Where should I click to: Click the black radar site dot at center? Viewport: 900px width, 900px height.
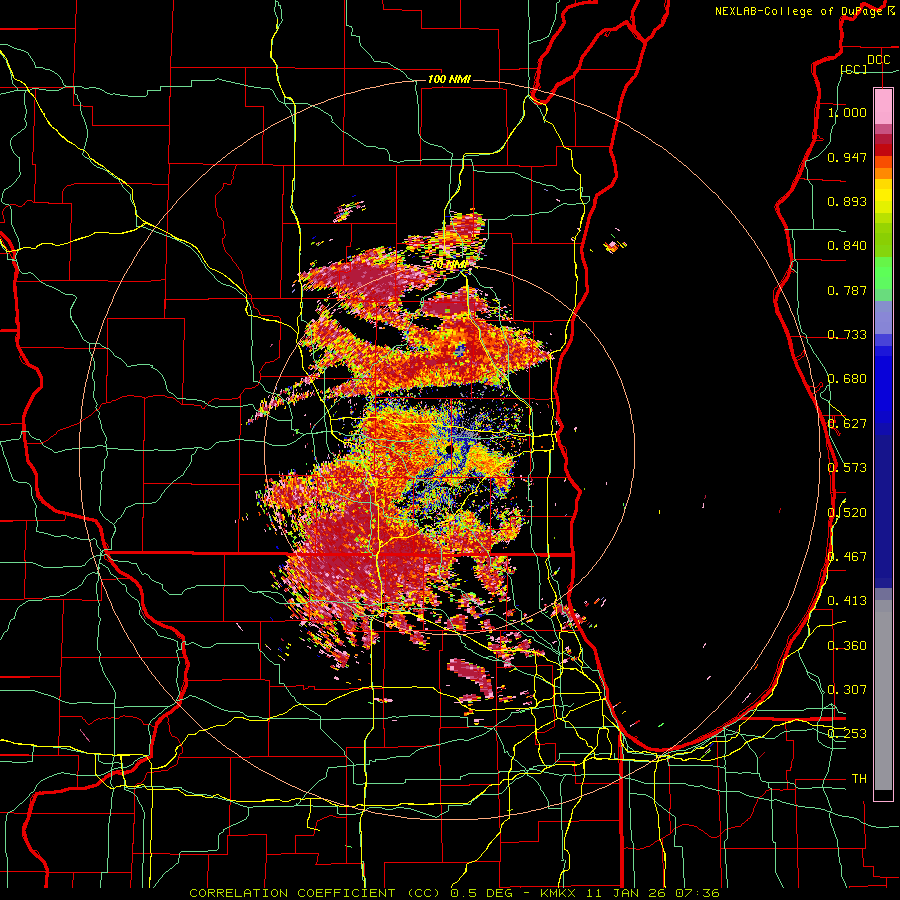pos(449,448)
